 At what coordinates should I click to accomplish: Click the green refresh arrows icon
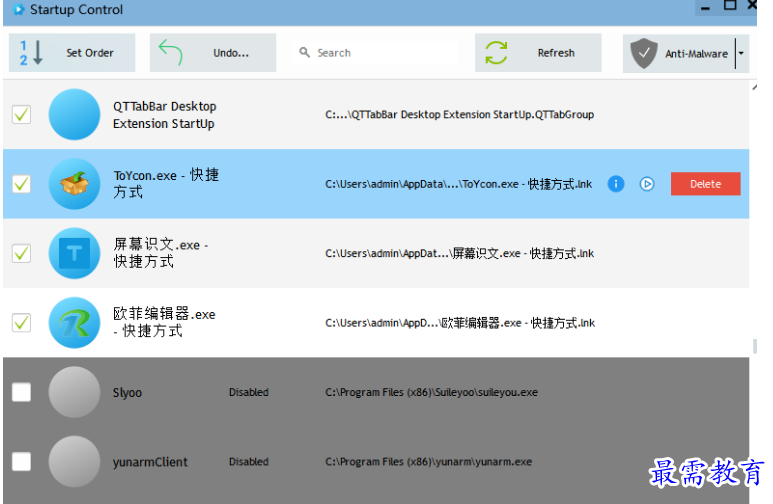[x=496, y=53]
